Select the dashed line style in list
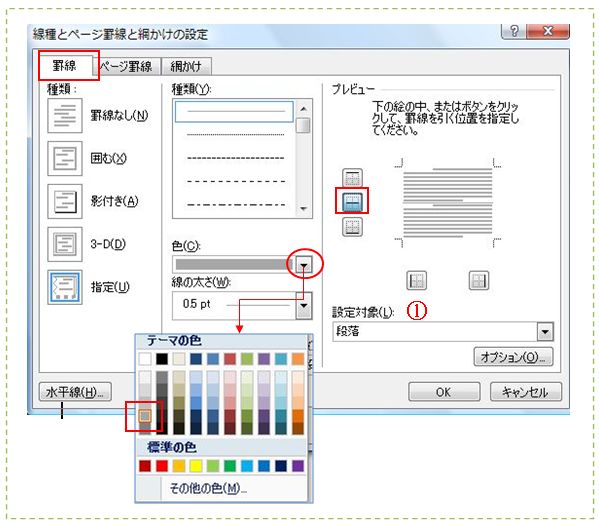Viewport: 599px width, 526px height. coord(235,158)
